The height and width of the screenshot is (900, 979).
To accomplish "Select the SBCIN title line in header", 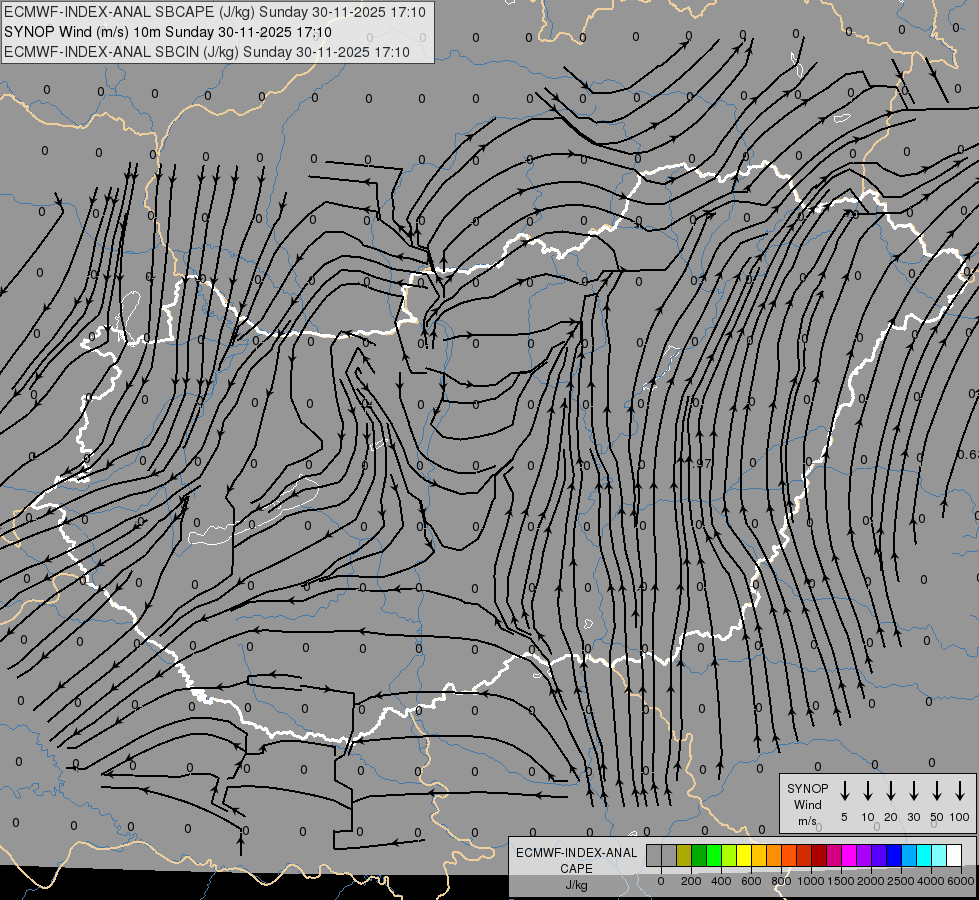I will [x=207, y=52].
